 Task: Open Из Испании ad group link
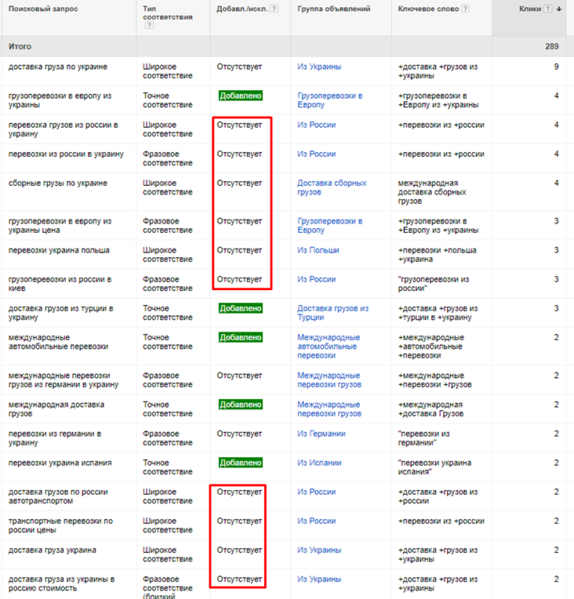319,463
